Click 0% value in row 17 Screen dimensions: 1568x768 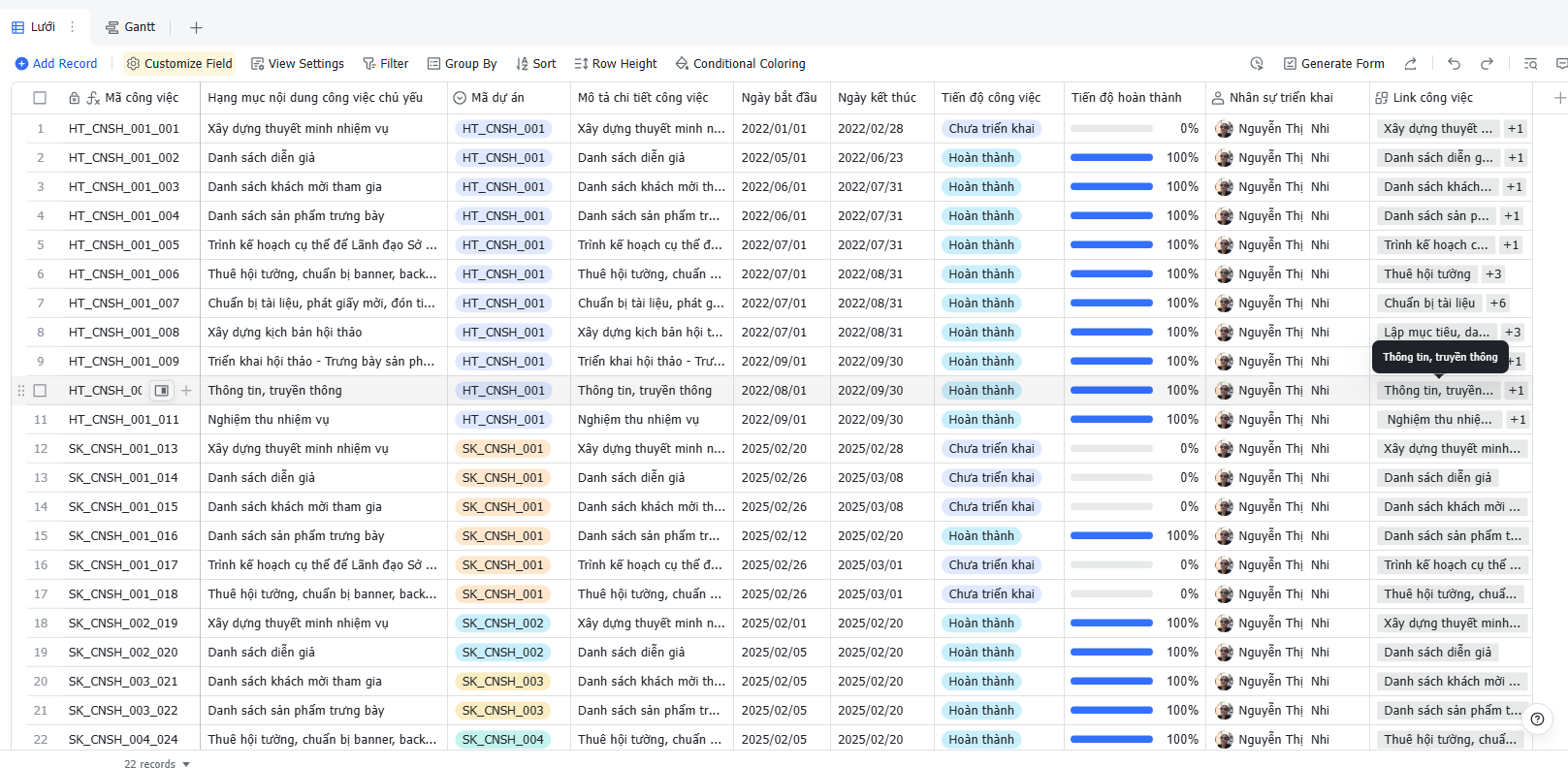click(x=1189, y=593)
